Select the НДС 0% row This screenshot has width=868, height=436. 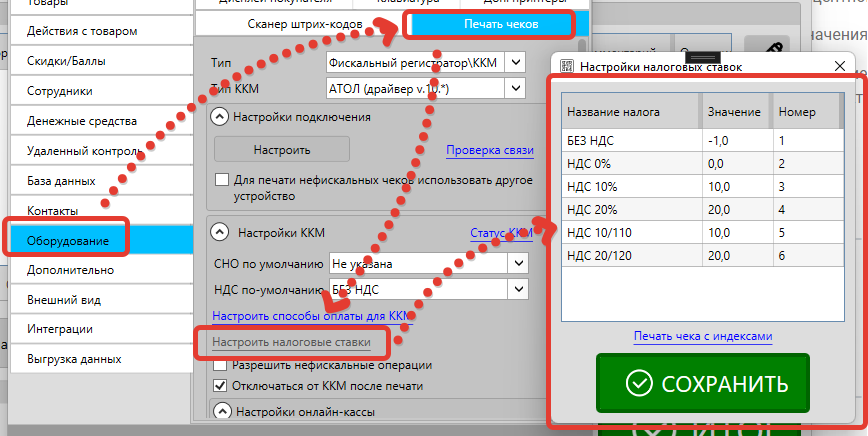coord(702,164)
